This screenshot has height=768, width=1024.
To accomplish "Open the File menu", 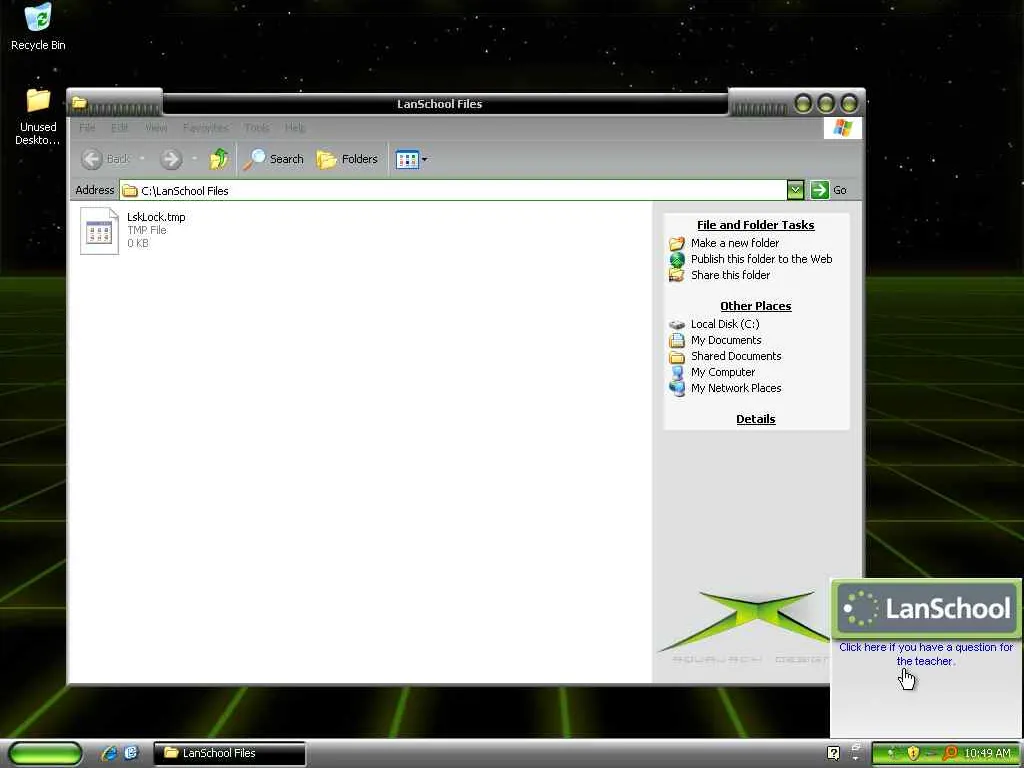I will pos(87,127).
